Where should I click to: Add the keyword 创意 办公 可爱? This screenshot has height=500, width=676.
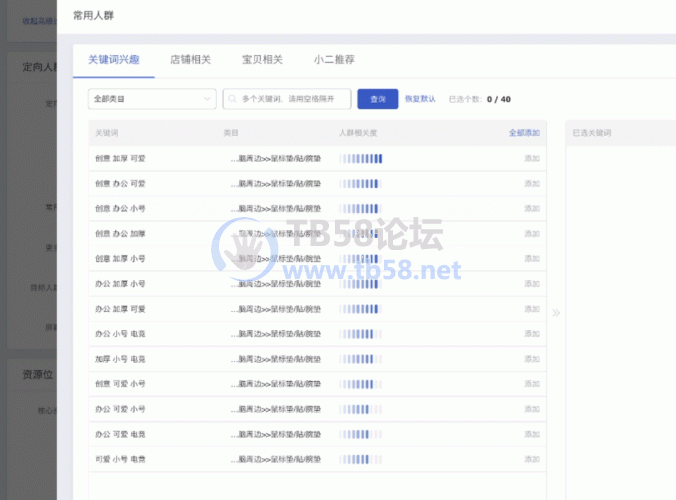point(532,183)
